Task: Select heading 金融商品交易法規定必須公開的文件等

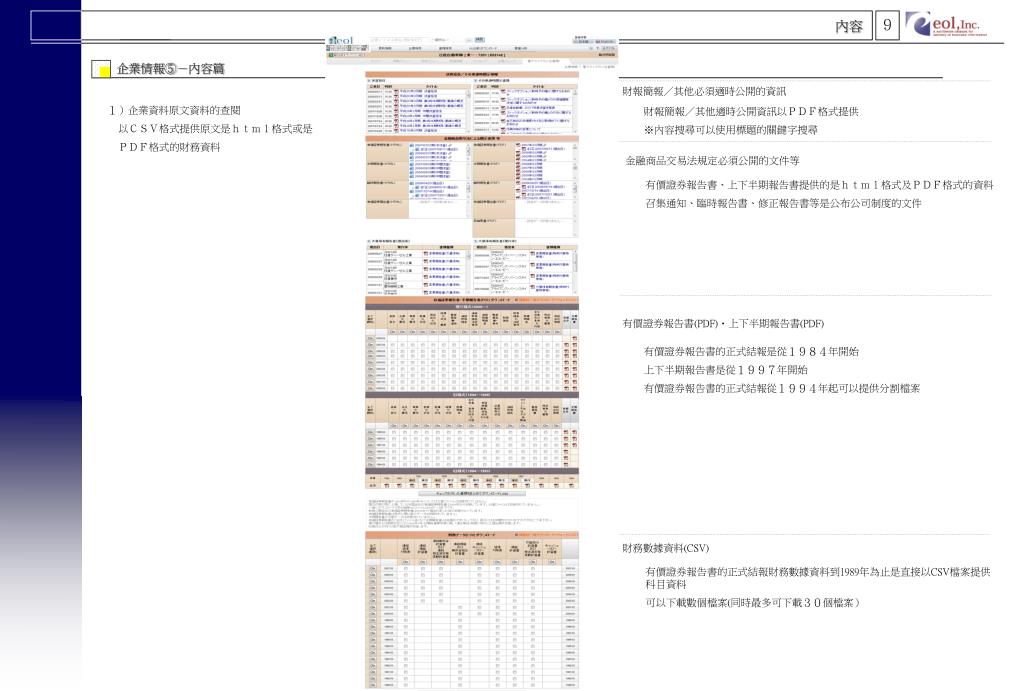Action: coord(712,161)
